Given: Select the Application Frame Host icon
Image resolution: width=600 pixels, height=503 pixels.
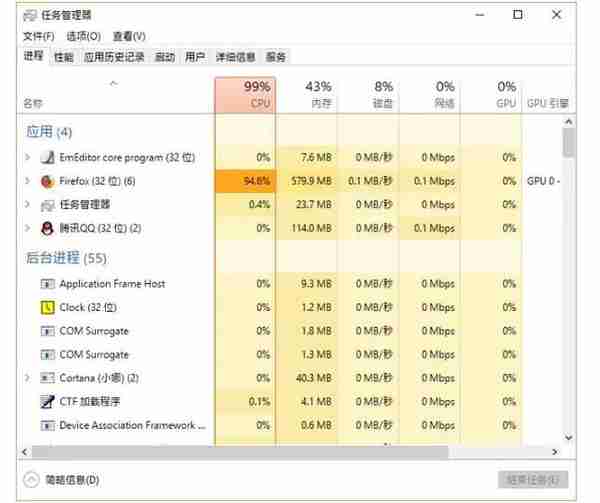Looking at the screenshot, I should pos(47,284).
